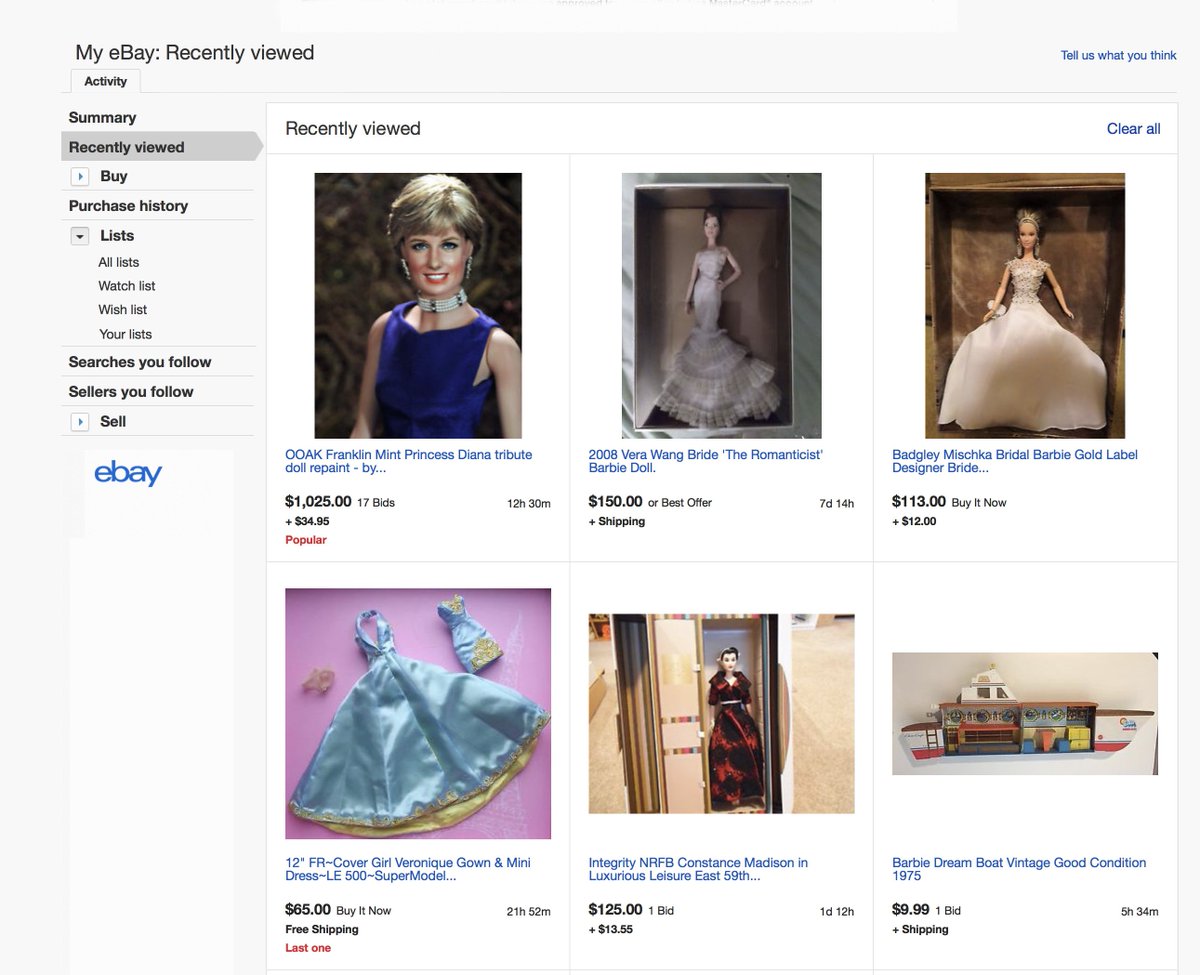Viewport: 1200px width, 975px height.
Task: Open Searches you follow
Action: tap(140, 362)
